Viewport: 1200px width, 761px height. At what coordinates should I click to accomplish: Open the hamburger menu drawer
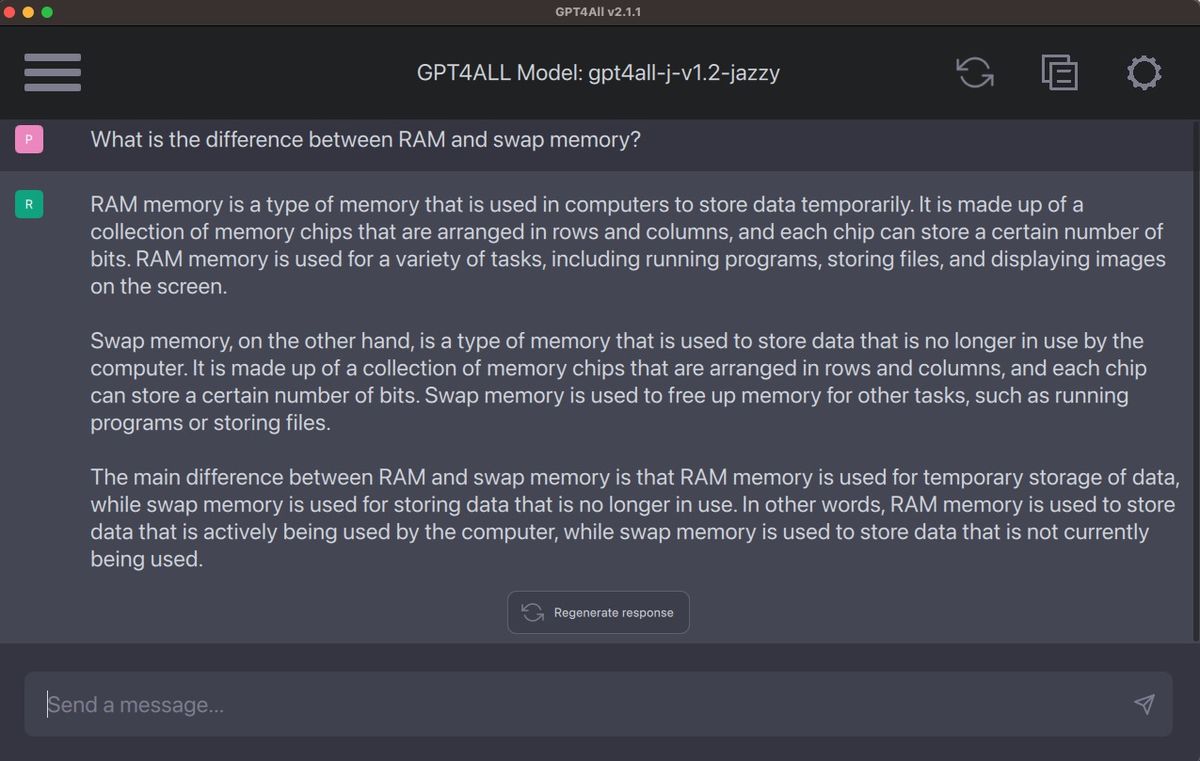(x=52, y=72)
